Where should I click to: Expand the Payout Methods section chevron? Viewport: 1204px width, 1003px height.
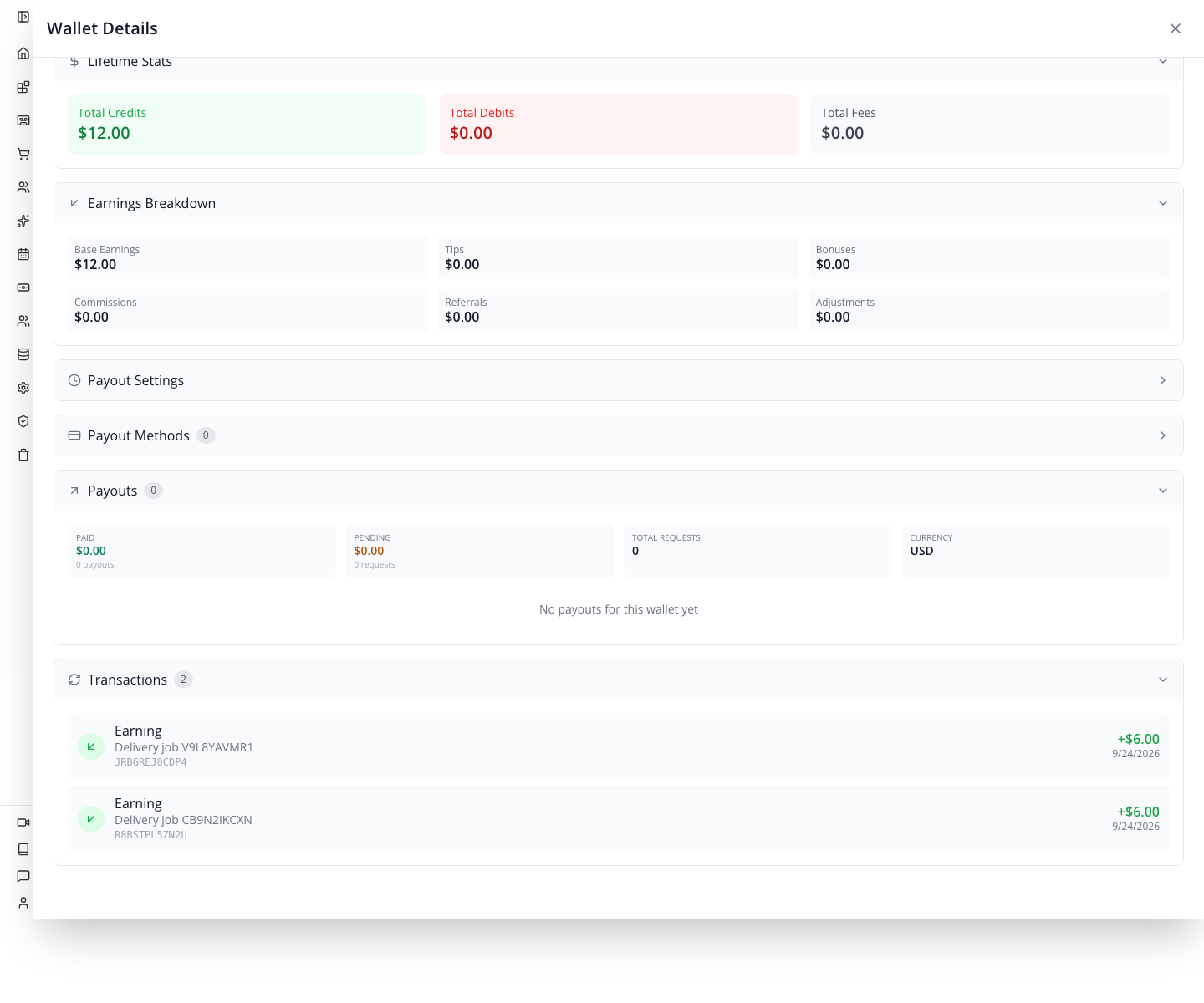[x=1163, y=435]
